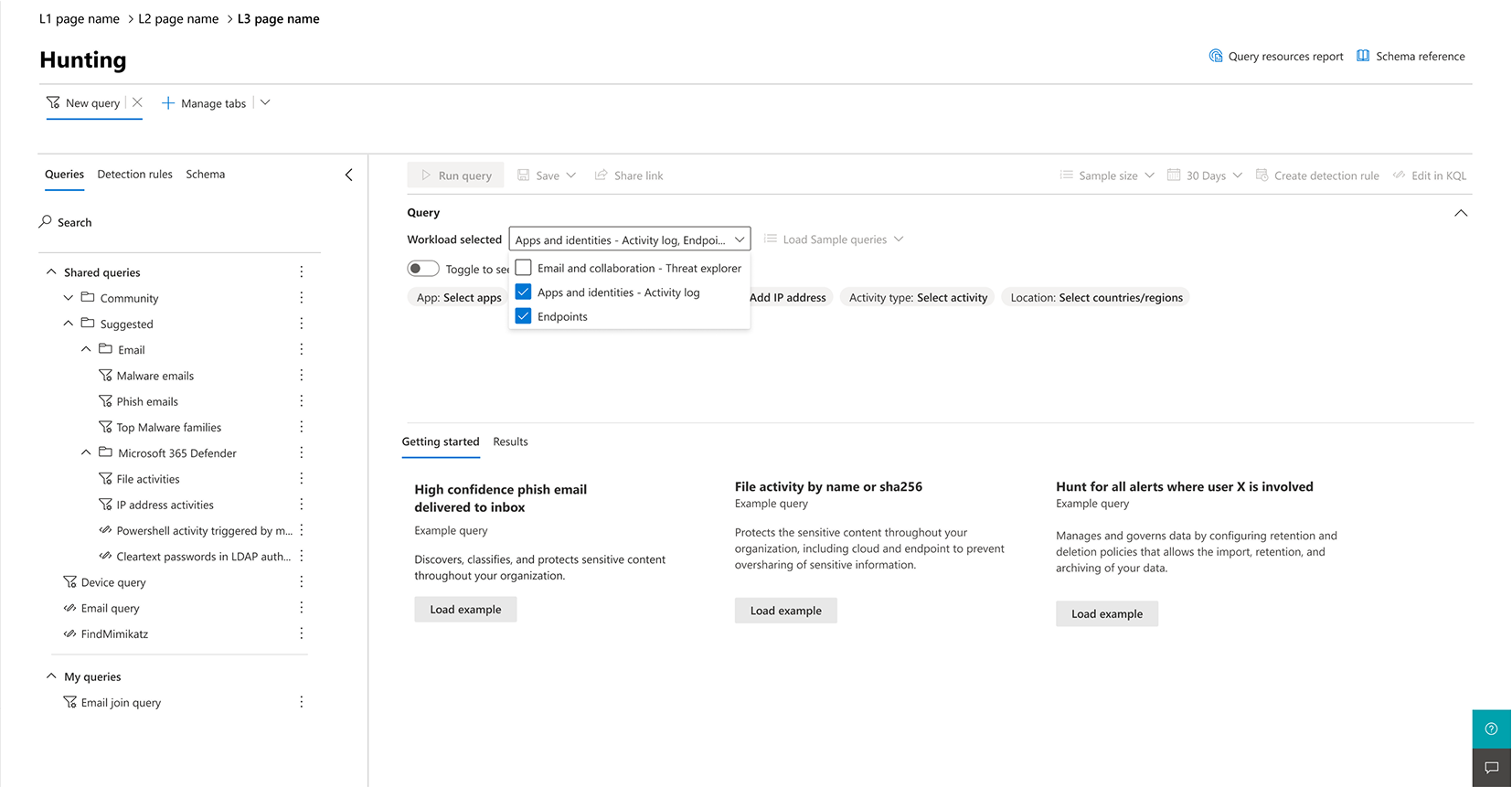Open more options for FindMimikatz
The width and height of the screenshot is (1512, 787).
click(302, 633)
